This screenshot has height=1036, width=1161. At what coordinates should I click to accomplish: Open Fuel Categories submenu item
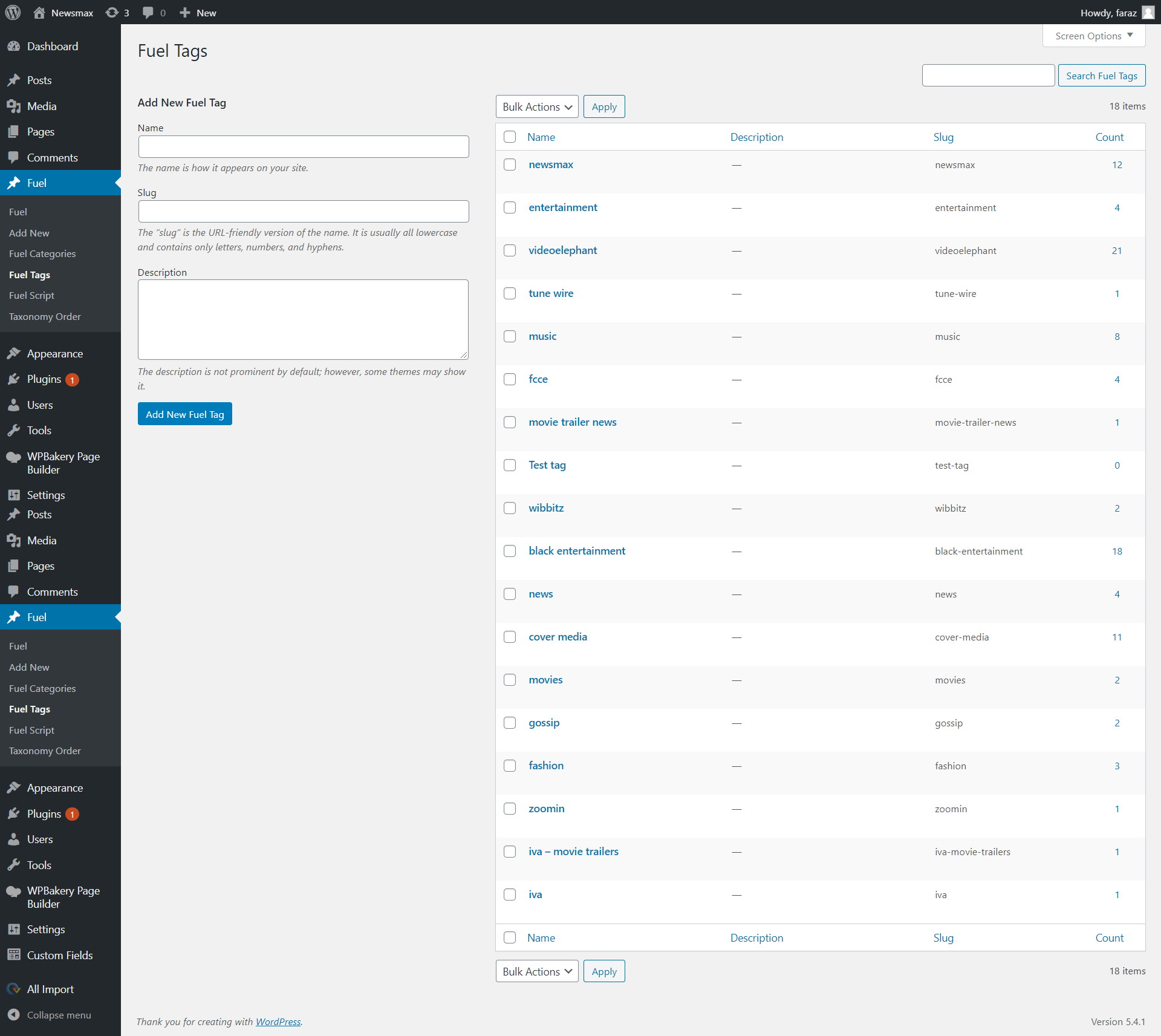coord(42,254)
